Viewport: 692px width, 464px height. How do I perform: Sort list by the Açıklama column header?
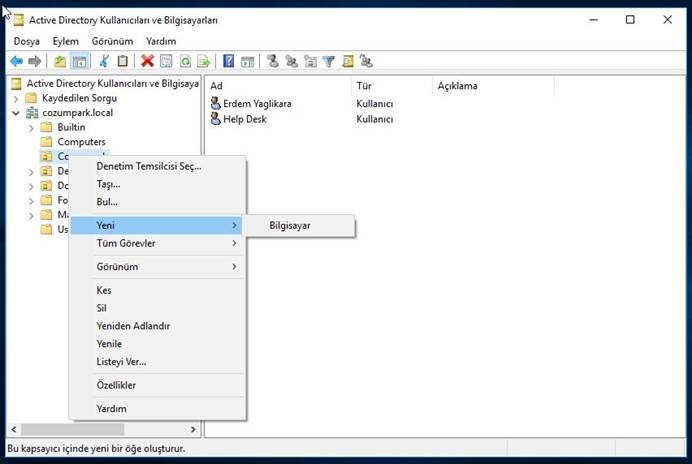coord(493,86)
